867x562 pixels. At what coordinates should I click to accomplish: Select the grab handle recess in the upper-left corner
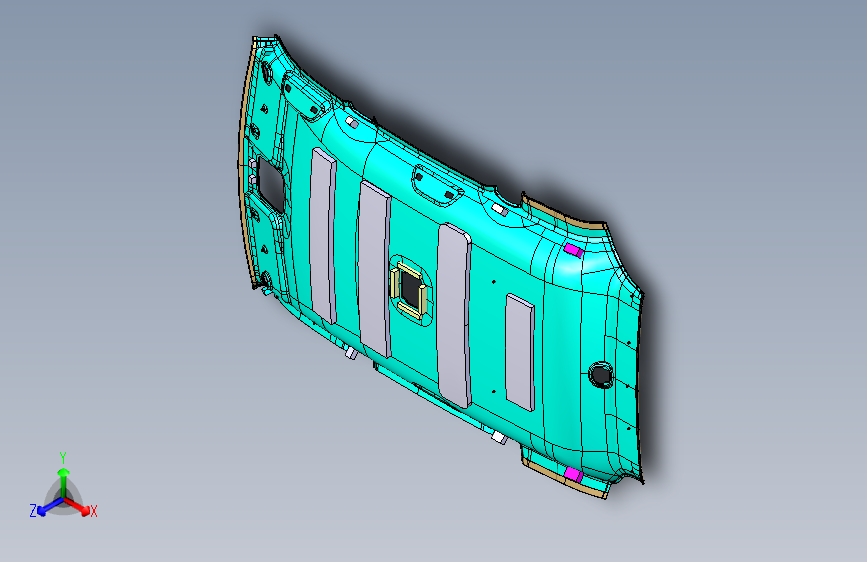point(307,97)
